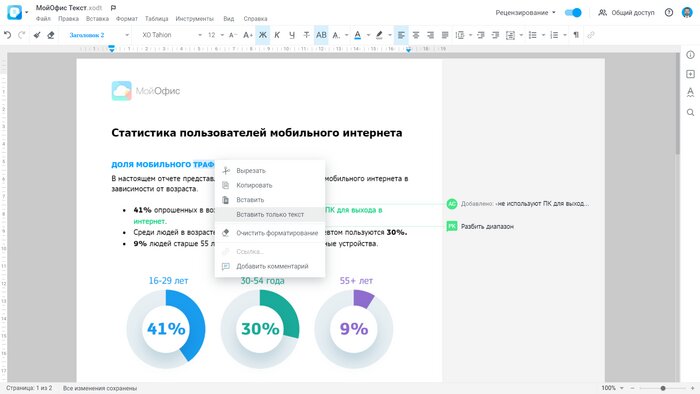This screenshot has width=700, height=394.
Task: Open the Формат menu
Action: (x=127, y=19)
